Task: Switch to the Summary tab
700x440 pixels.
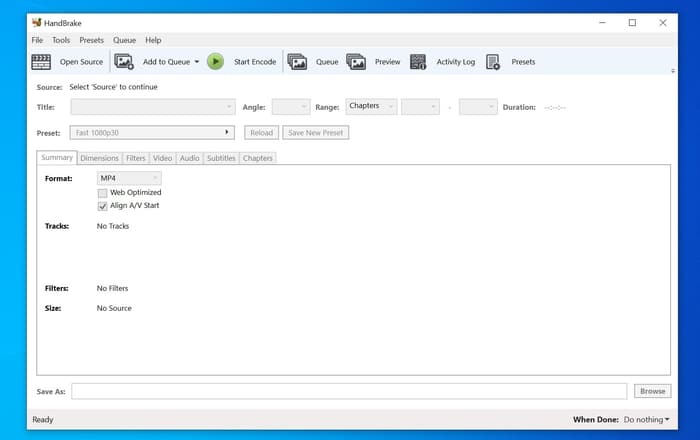Action: click(x=57, y=158)
